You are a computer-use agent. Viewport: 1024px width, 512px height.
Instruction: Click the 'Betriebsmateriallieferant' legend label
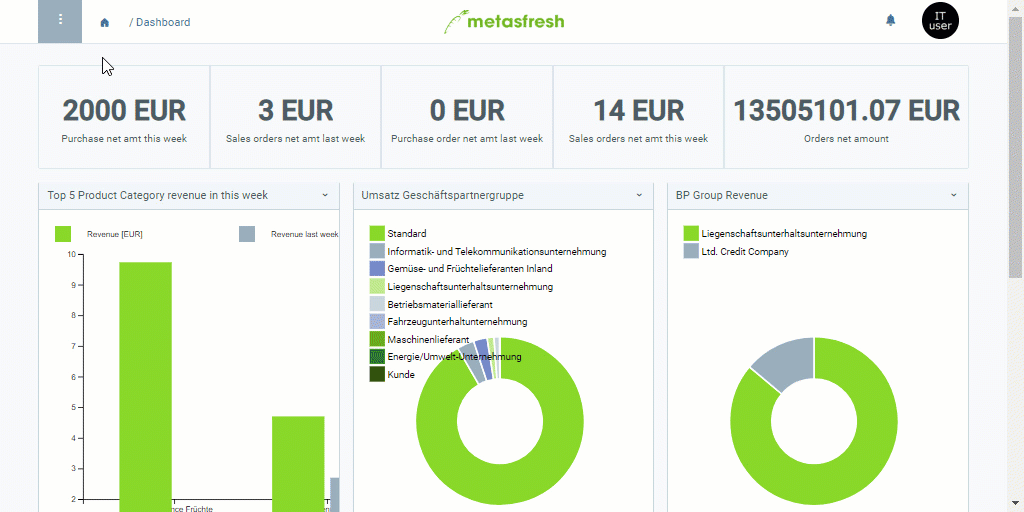pos(440,304)
